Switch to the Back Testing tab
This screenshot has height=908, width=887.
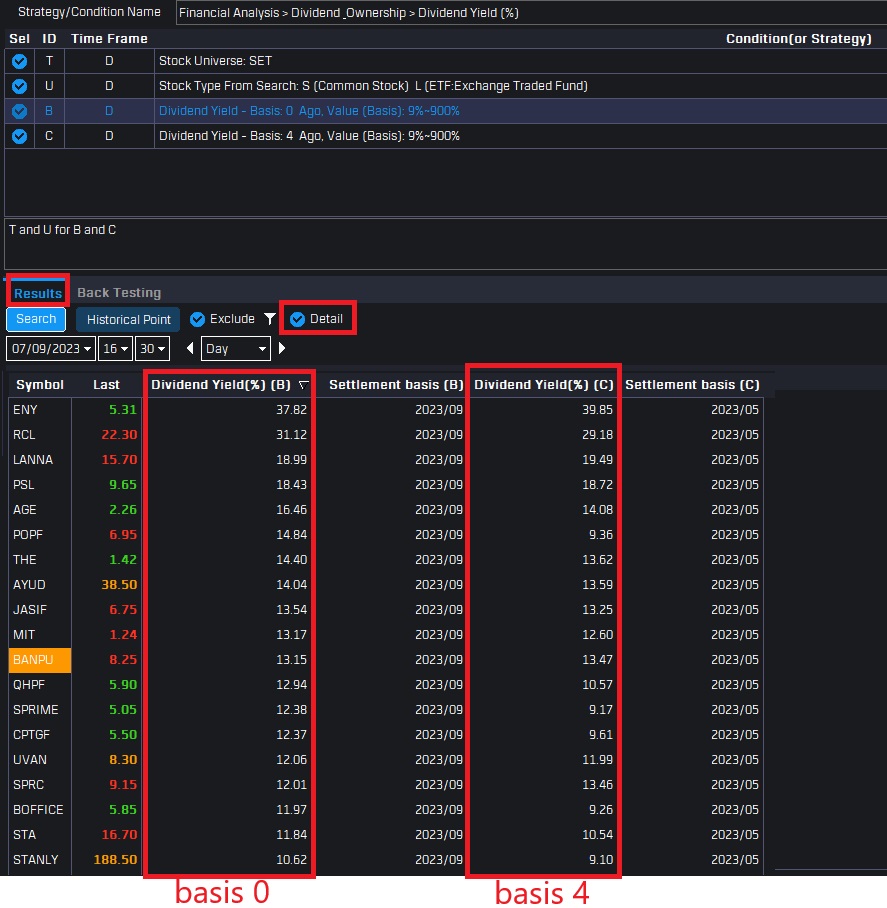click(119, 293)
